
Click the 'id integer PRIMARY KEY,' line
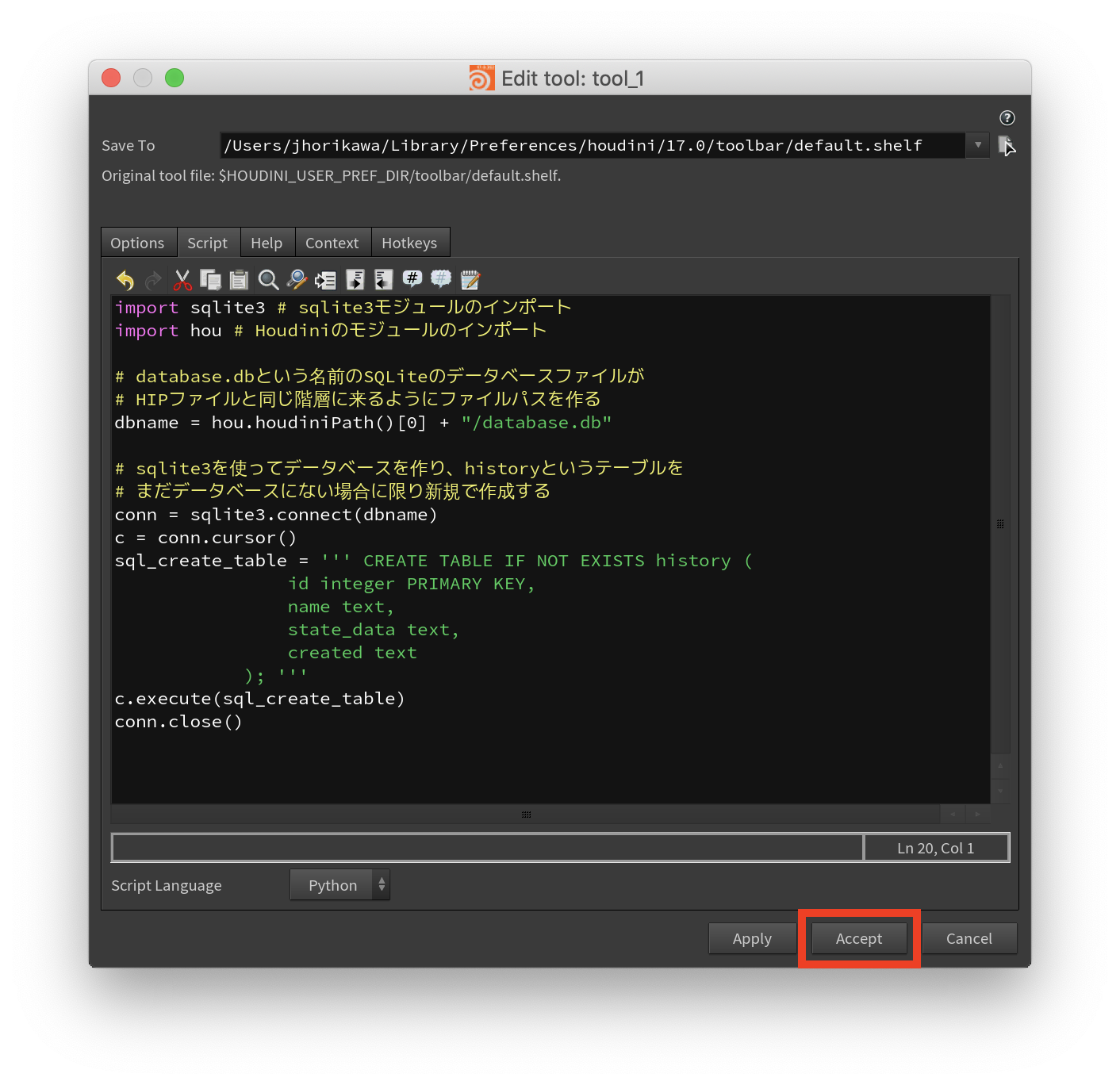(x=412, y=583)
